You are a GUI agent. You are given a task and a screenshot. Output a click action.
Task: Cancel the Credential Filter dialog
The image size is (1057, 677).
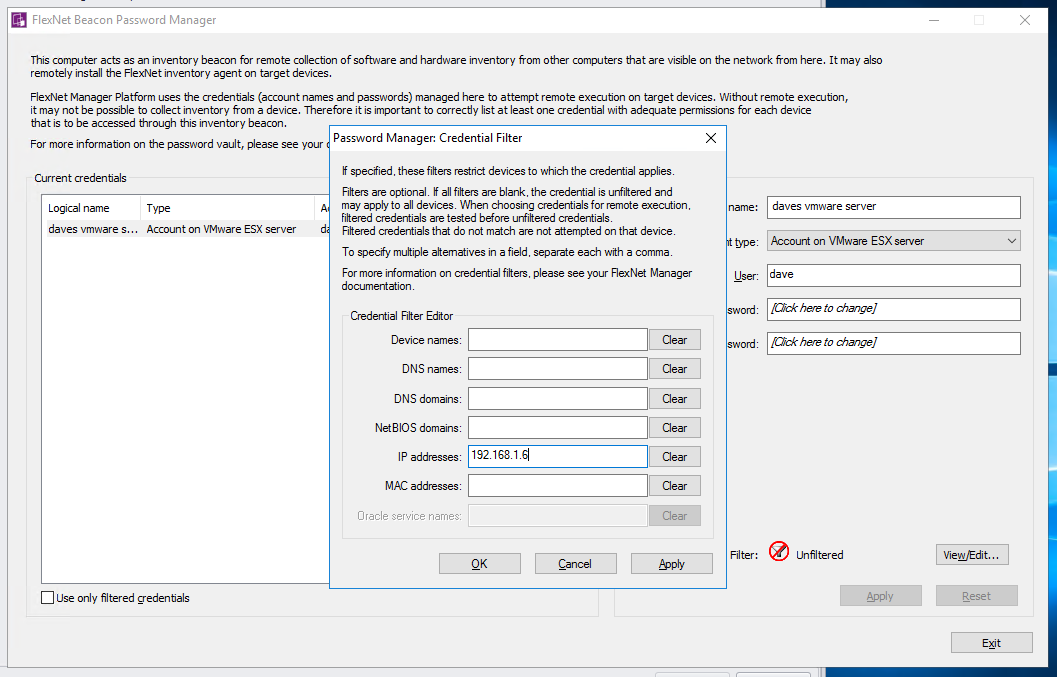pyautogui.click(x=576, y=564)
